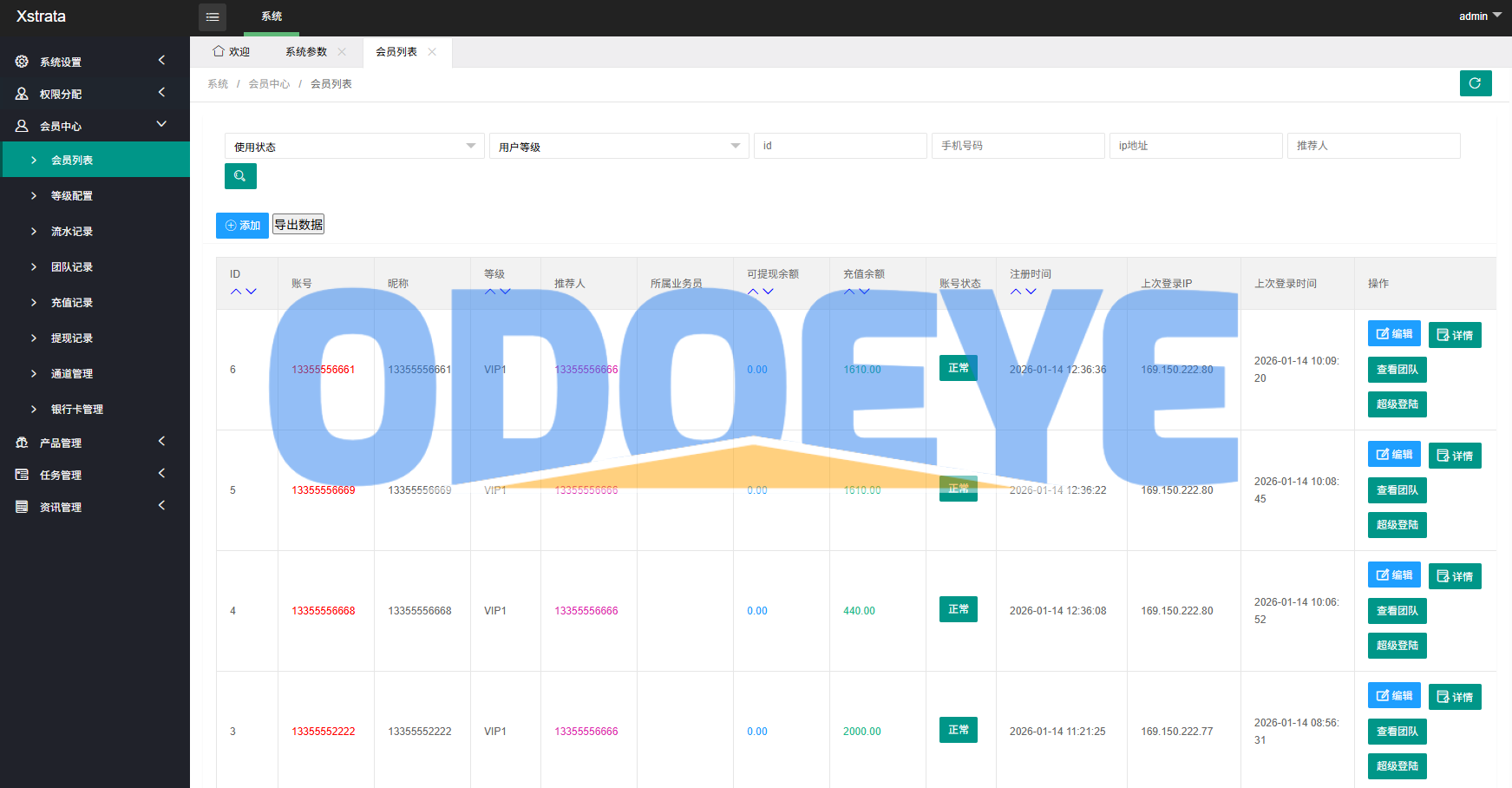Click the green refresh icon button
1512x788 pixels.
point(1475,83)
